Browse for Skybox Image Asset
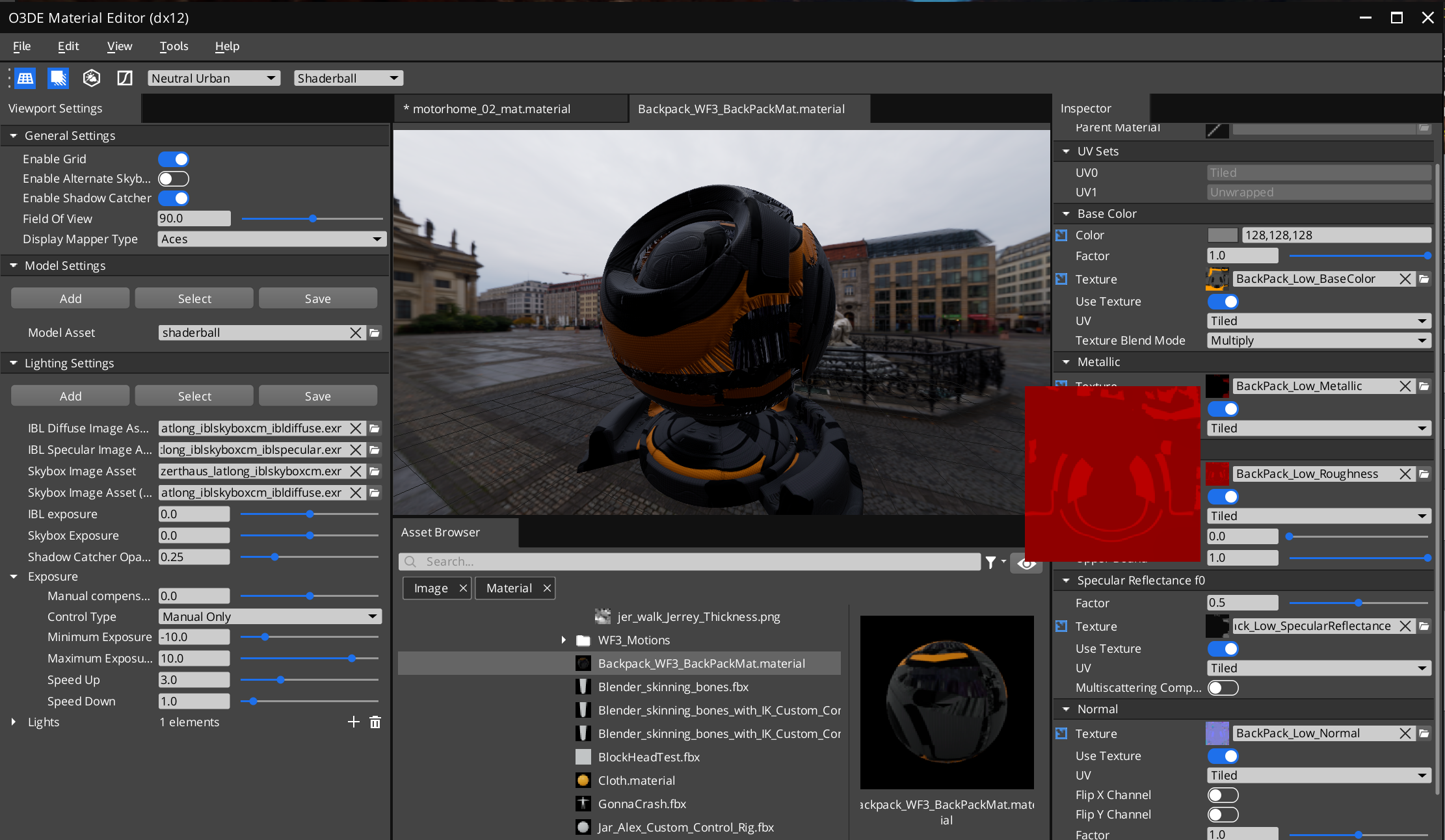This screenshot has width=1445, height=840. (x=375, y=471)
